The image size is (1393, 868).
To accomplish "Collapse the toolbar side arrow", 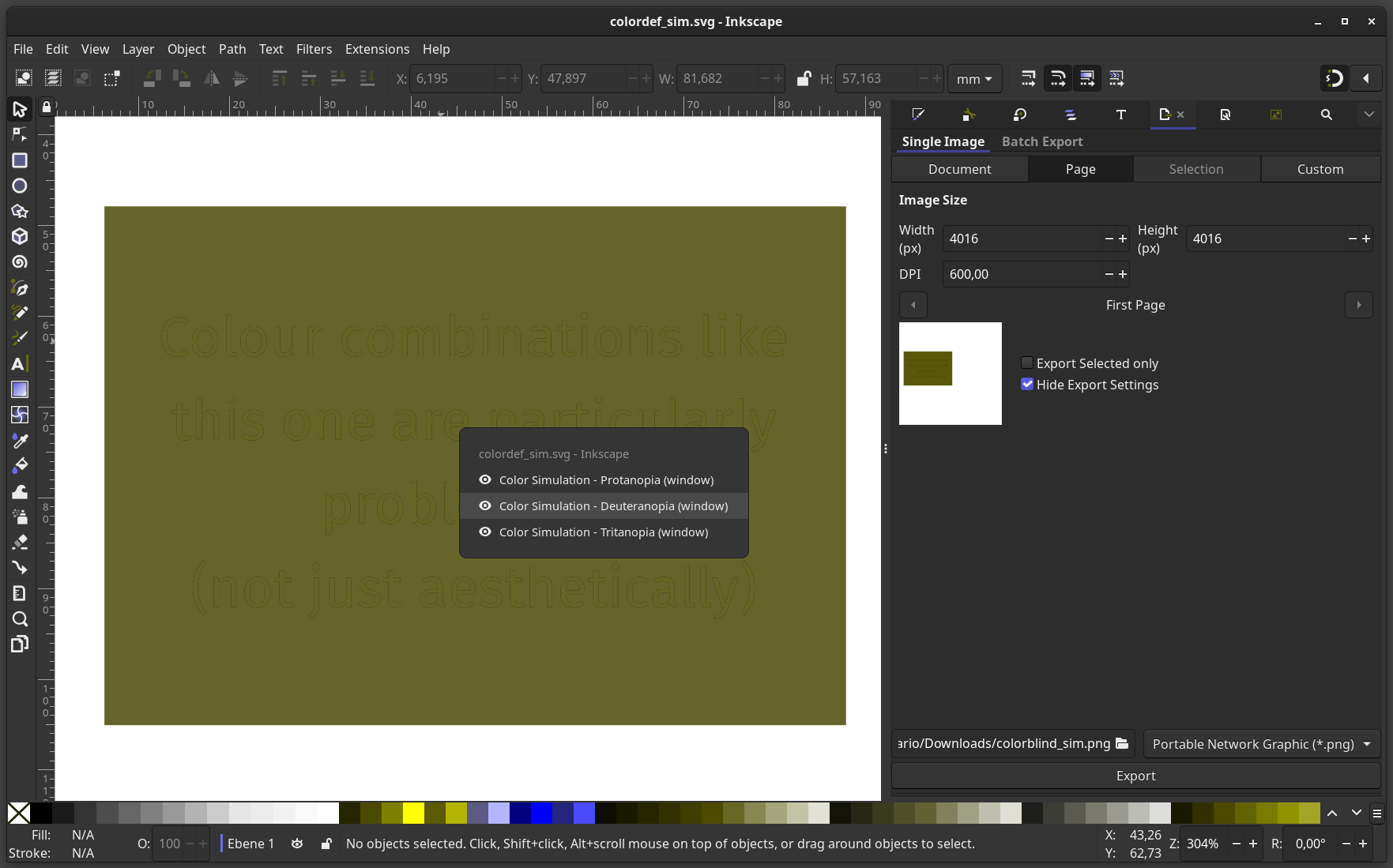I will click(1366, 78).
